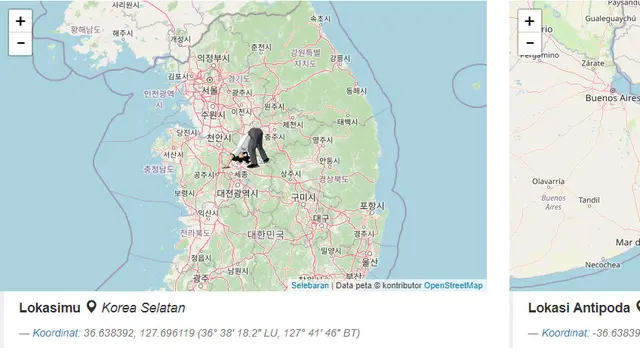The height and width of the screenshot is (360, 640).
Task: Open the OpenStreetMap contributor link
Action: click(453, 285)
